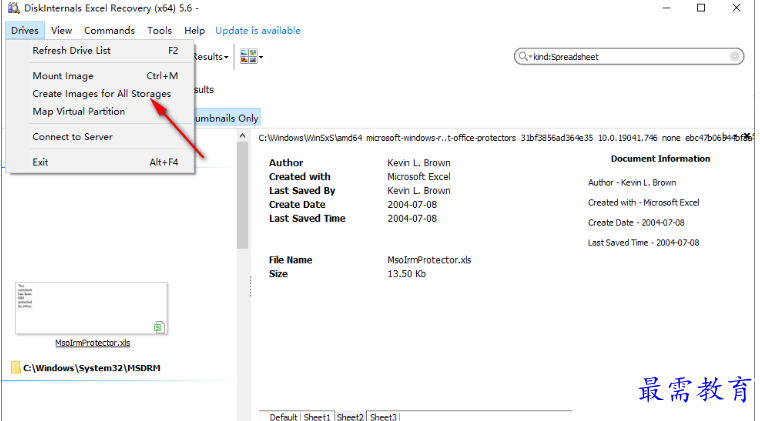Image resolution: width=760 pixels, height=421 pixels.
Task: Open the Tools menu
Action: [x=159, y=31]
